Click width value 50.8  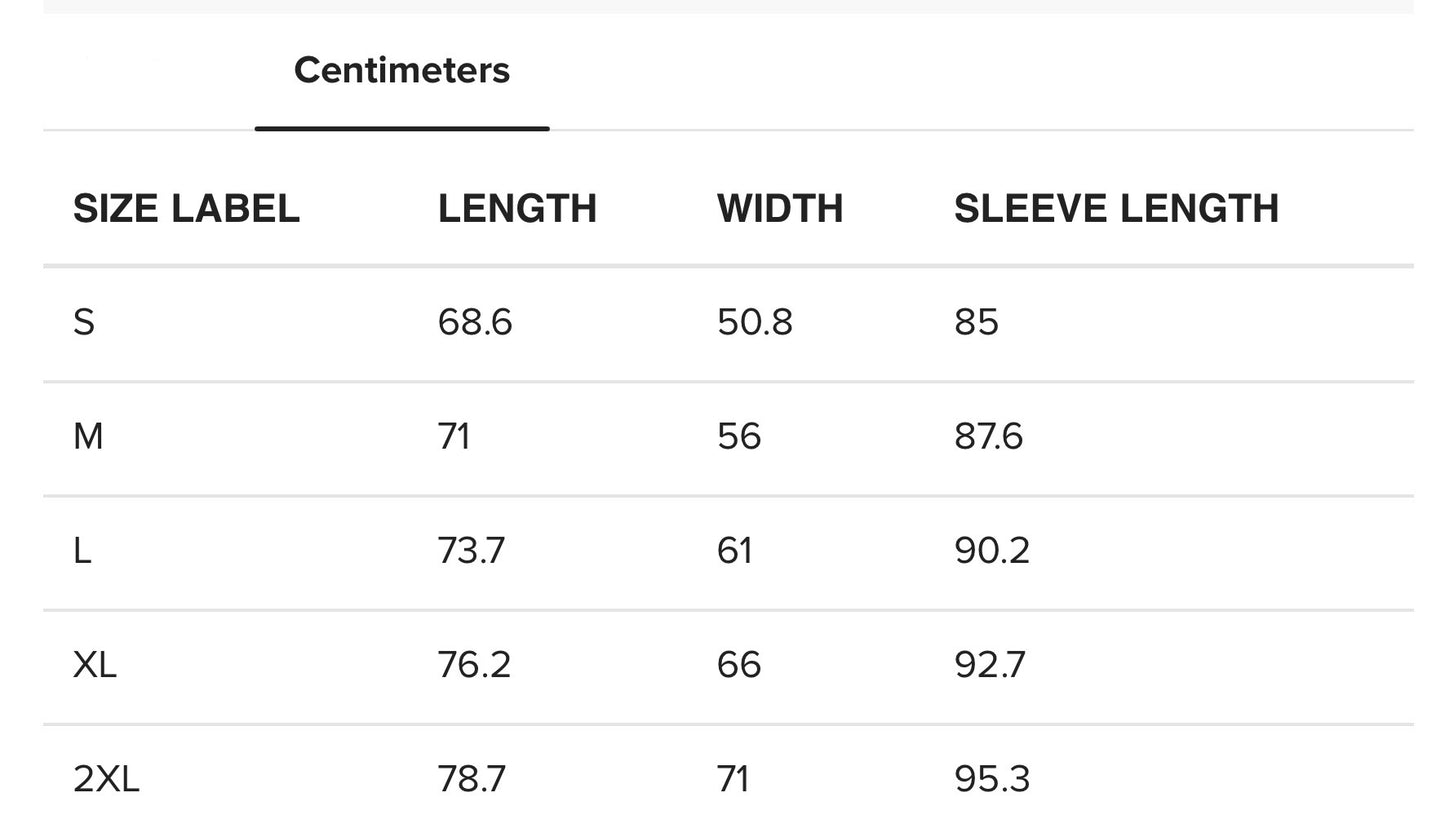[x=755, y=323]
